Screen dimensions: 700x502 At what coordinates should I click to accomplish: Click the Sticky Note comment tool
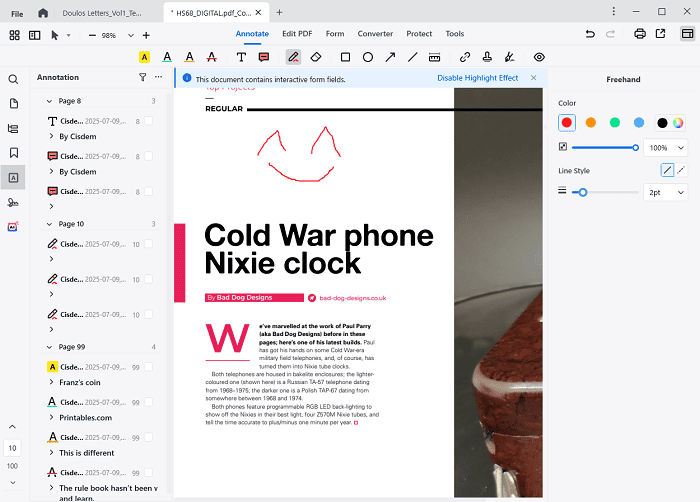click(264, 57)
